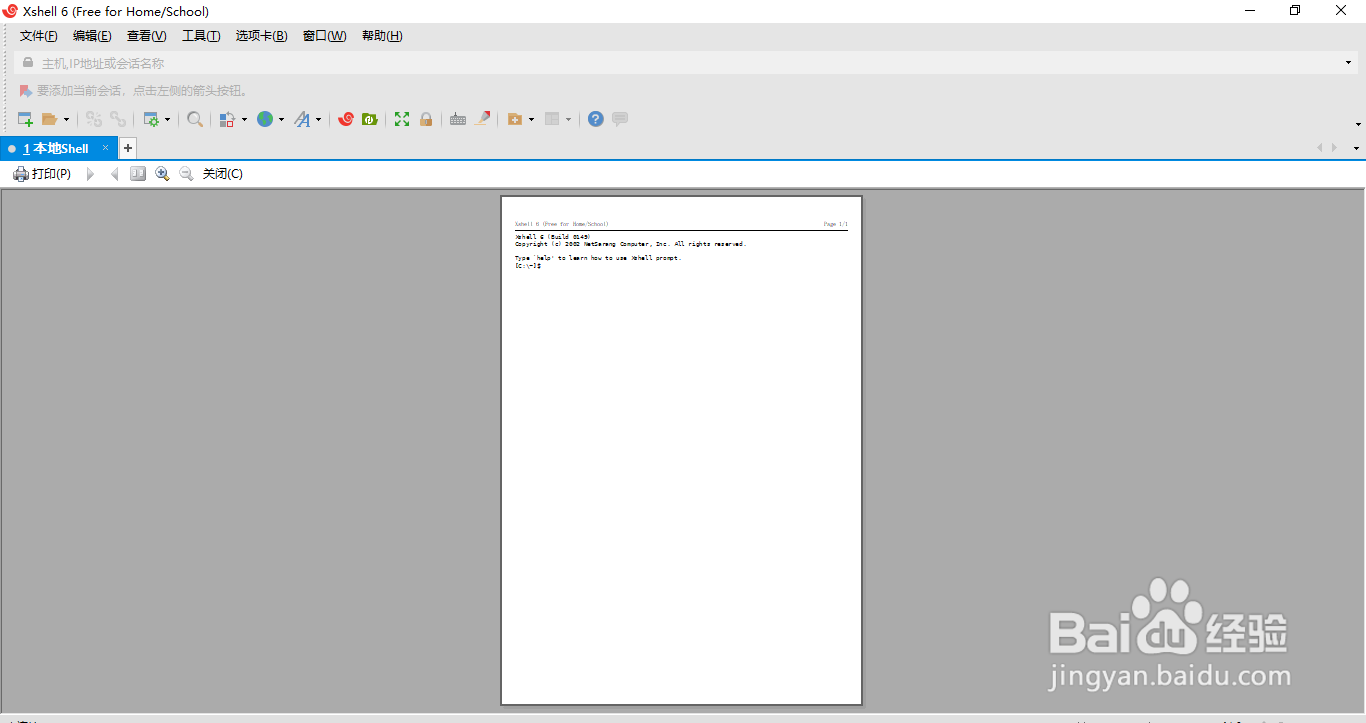The height and width of the screenshot is (723, 1366).
Task: Click the highlighter pen icon
Action: (482, 119)
